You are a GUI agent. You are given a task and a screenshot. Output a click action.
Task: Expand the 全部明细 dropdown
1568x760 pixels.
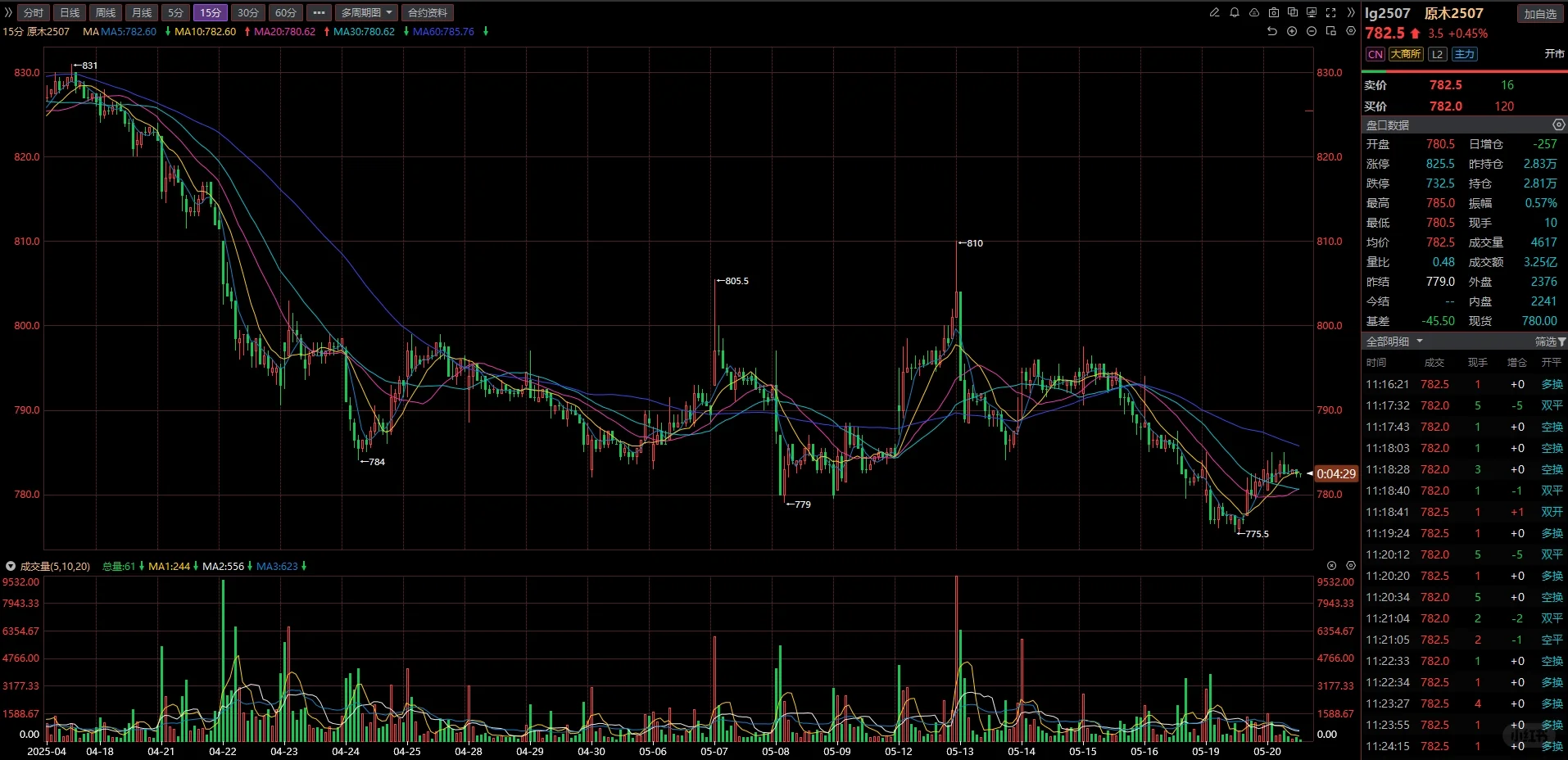(x=1394, y=342)
